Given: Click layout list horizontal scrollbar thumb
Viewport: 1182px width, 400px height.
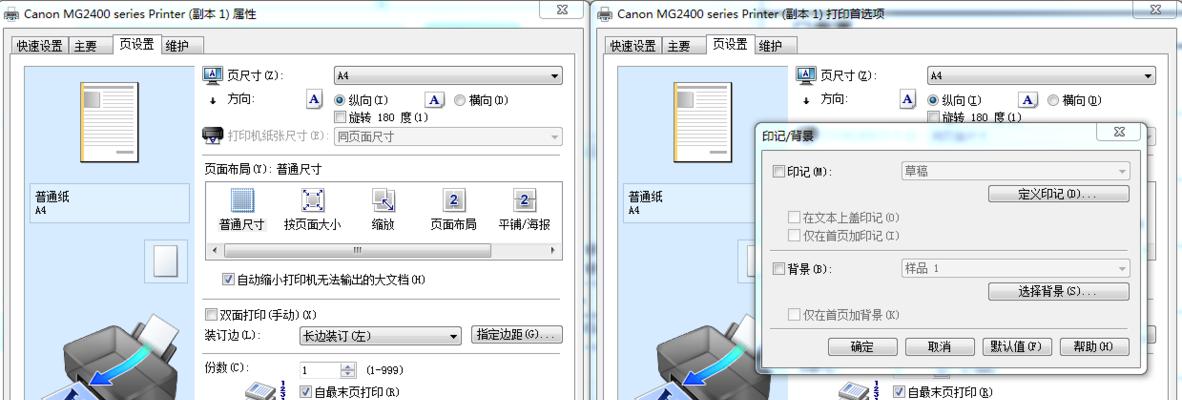Looking at the screenshot, I should coord(356,250).
